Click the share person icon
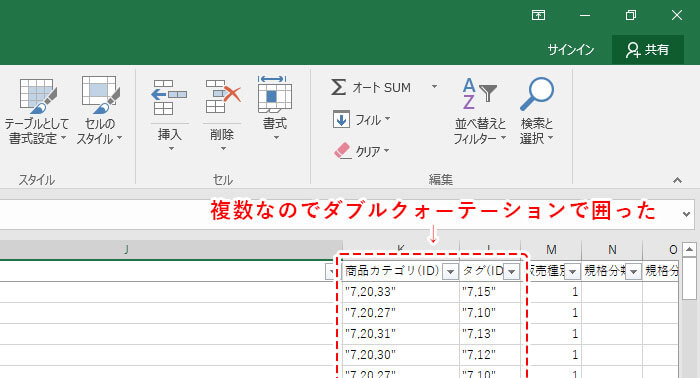The height and width of the screenshot is (378, 700). coord(632,50)
